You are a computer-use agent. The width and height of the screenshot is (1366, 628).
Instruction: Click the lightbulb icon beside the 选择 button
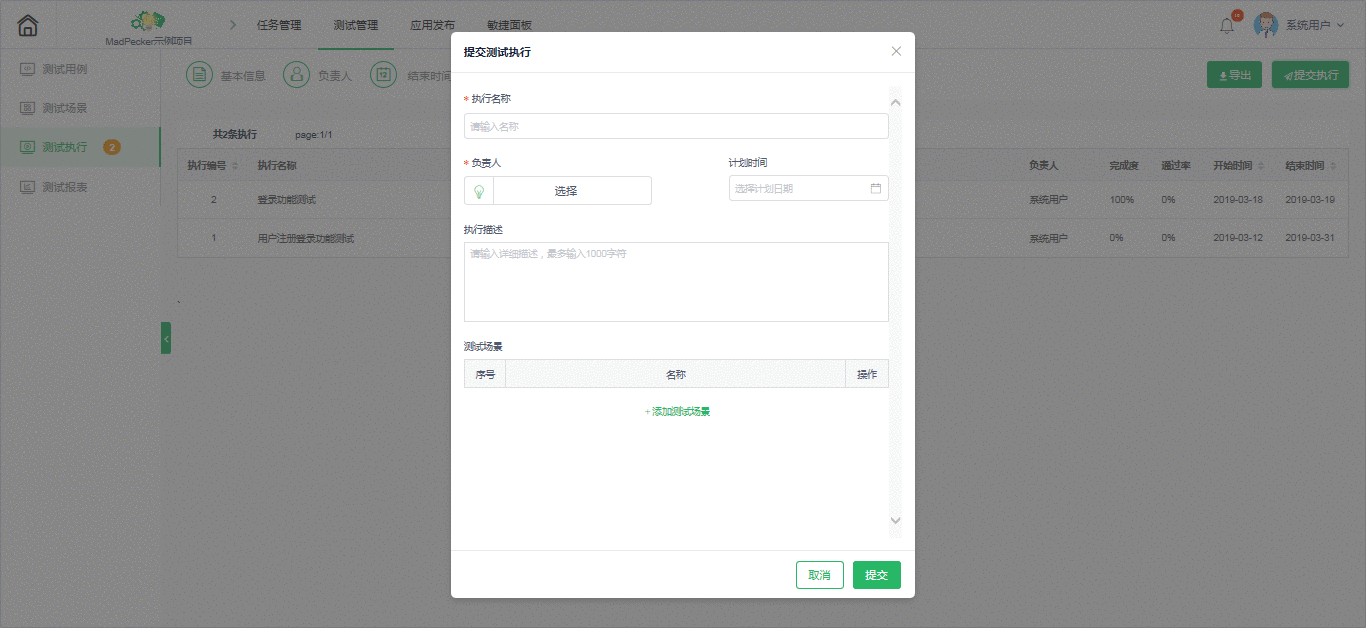click(478, 190)
